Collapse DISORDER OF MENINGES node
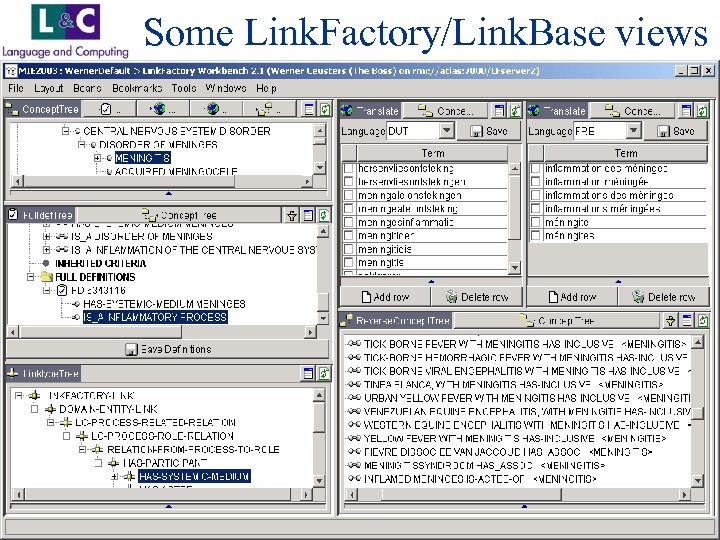Screen dimensions: 720x540 click(x=82, y=145)
